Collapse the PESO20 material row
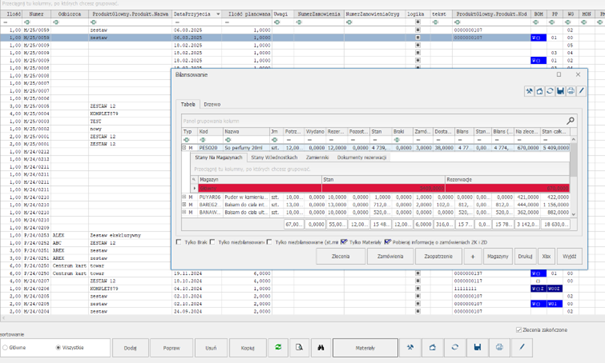Image resolution: width=605 pixels, height=363 pixels. point(184,148)
